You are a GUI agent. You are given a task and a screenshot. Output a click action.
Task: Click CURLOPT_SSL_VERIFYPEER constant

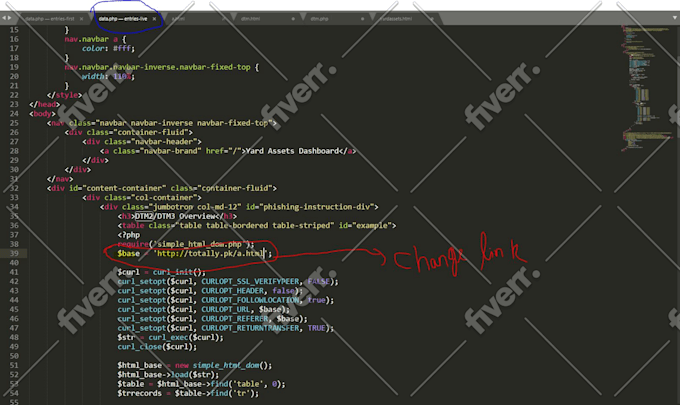250,281
